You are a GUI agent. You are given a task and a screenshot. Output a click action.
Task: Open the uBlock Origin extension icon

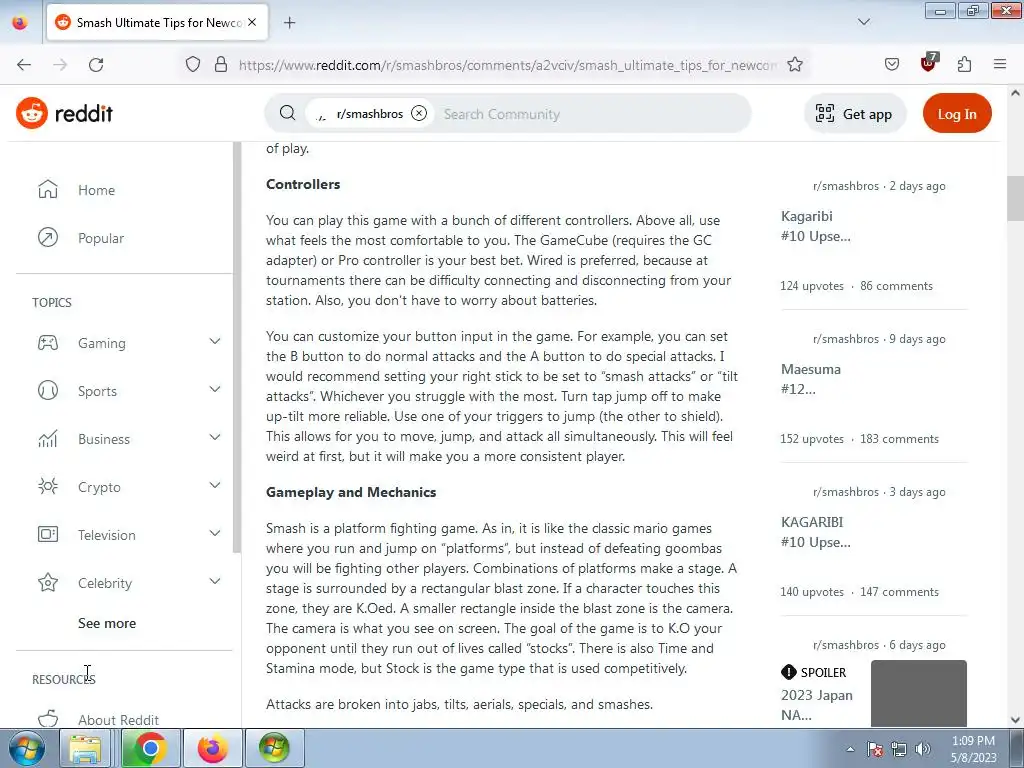928,63
